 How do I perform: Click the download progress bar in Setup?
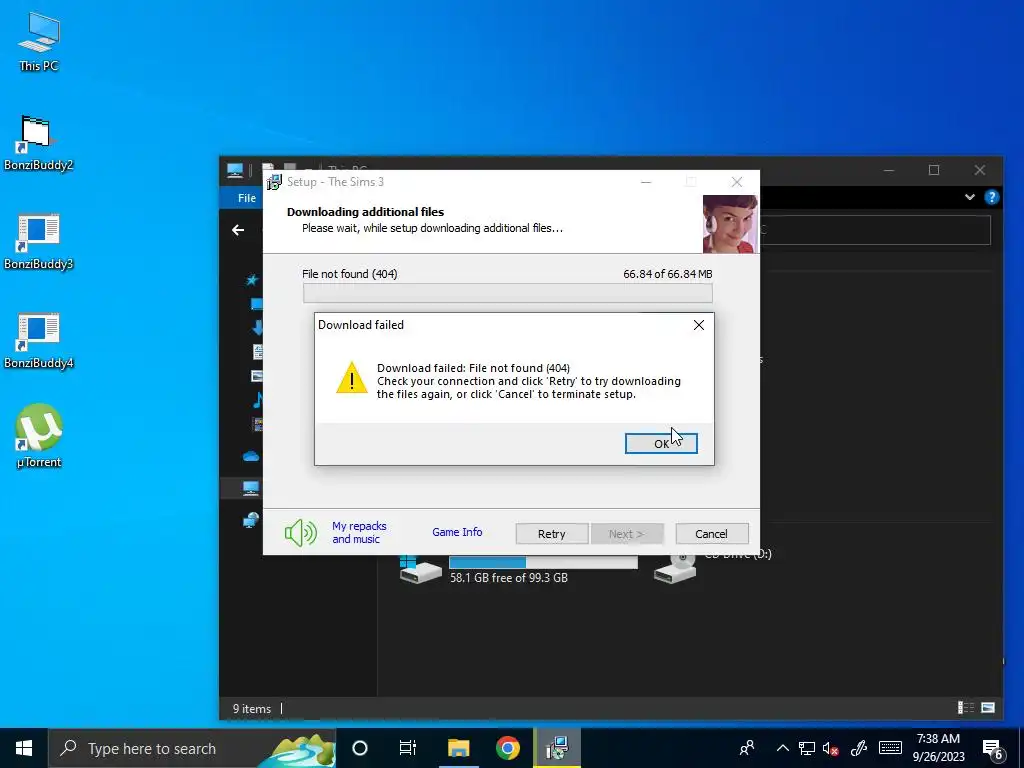click(507, 293)
